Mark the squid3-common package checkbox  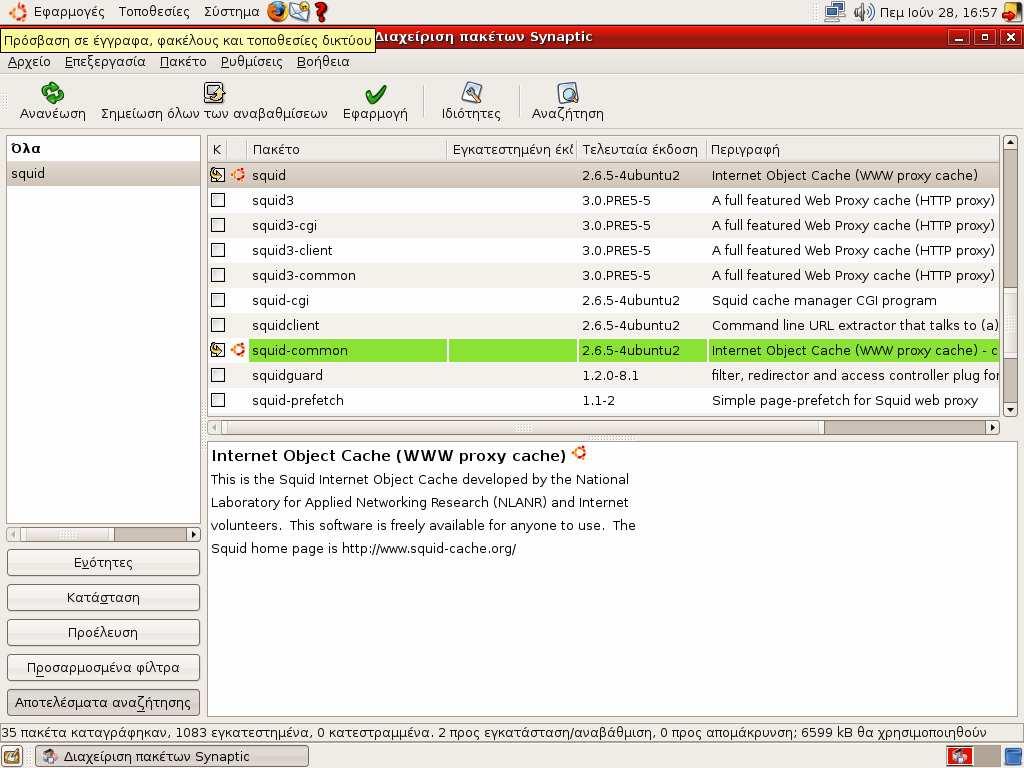click(x=218, y=275)
